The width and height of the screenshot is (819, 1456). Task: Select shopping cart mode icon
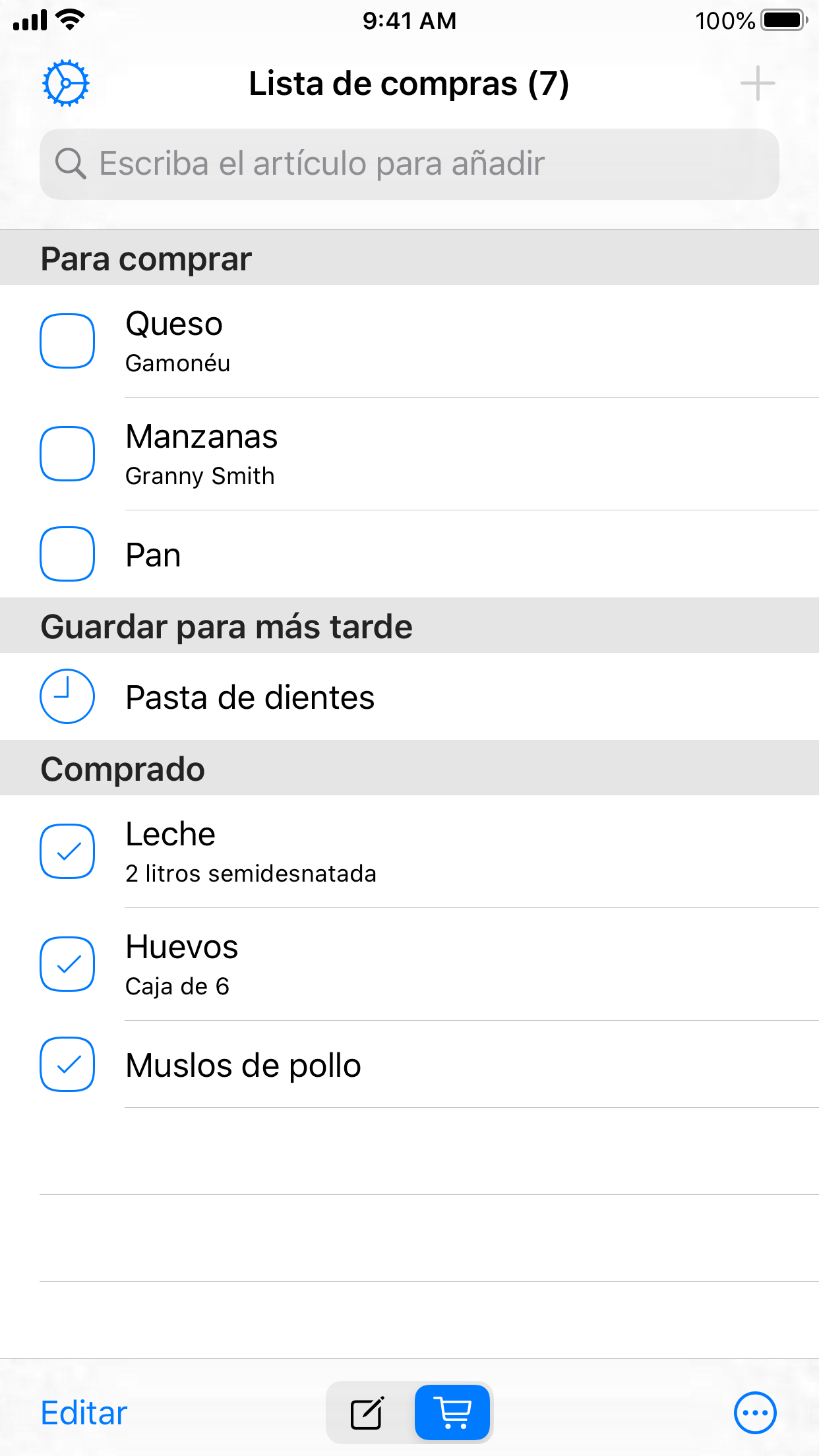tap(453, 1412)
